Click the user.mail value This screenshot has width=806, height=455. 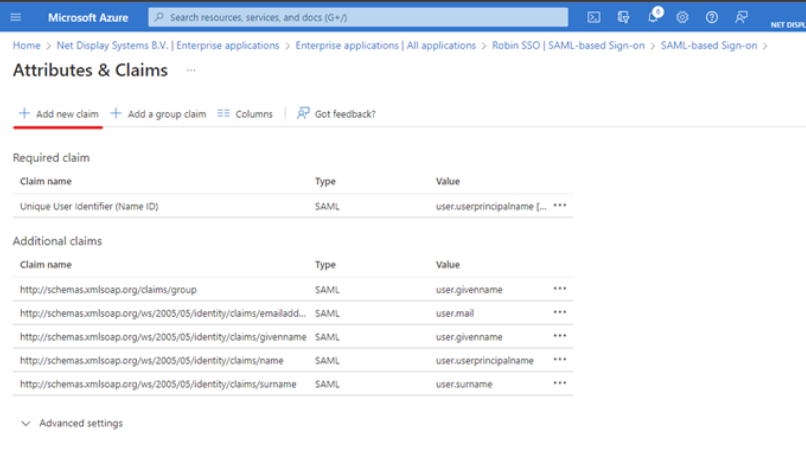click(x=455, y=313)
